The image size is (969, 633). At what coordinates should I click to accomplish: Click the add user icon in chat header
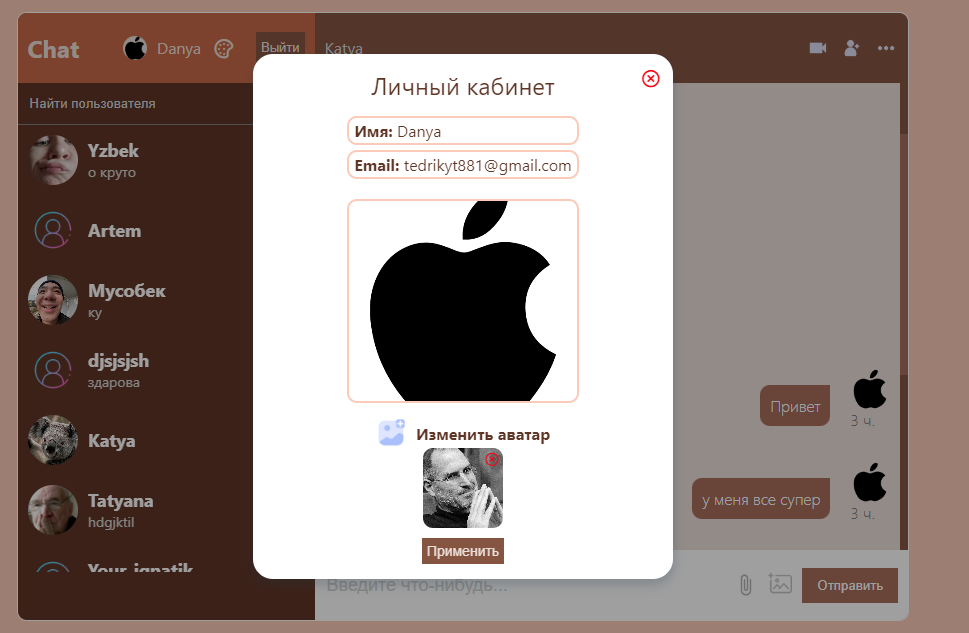click(851, 47)
